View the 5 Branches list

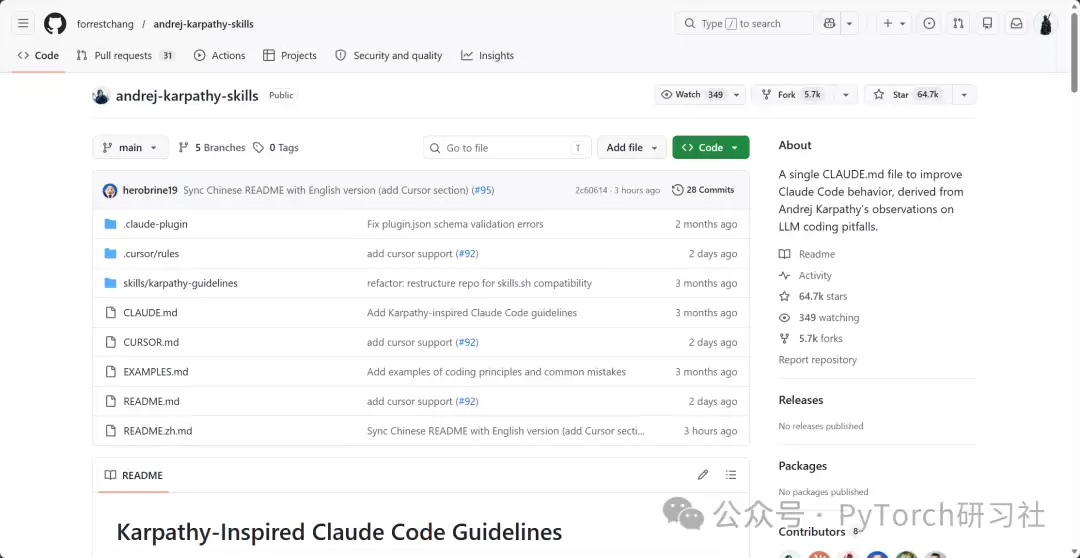click(211, 147)
